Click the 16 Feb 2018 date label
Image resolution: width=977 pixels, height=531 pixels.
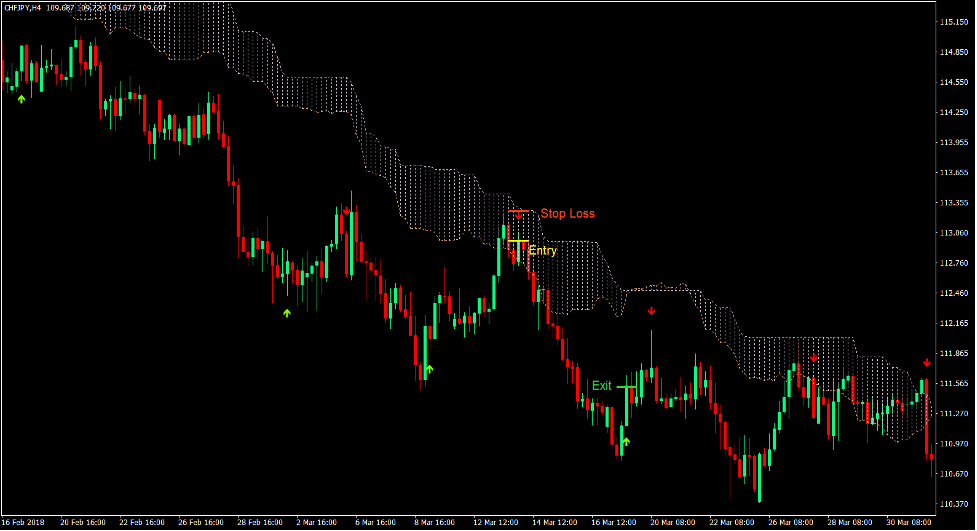(x=22, y=522)
